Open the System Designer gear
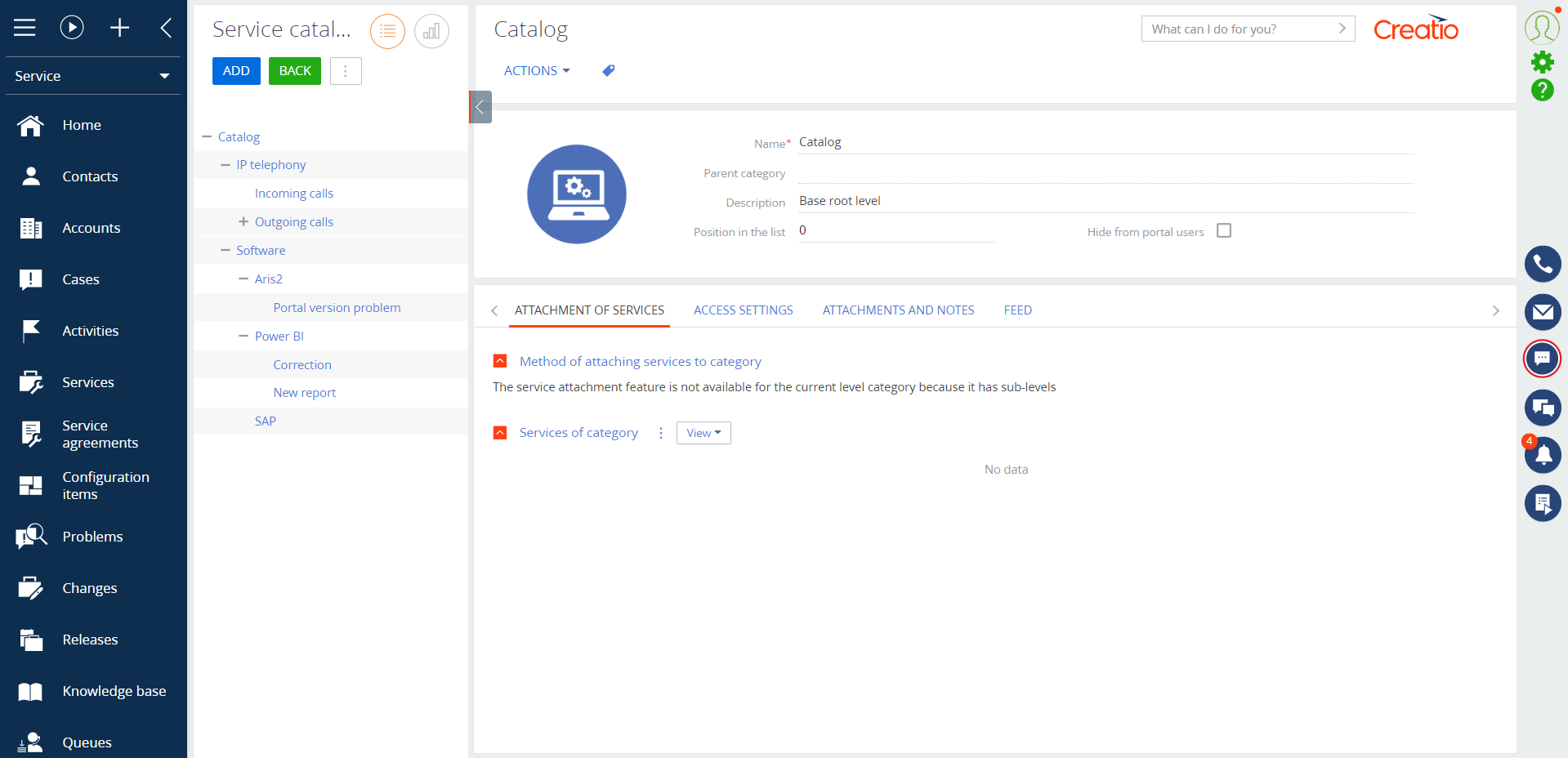1568x758 pixels. [x=1542, y=61]
